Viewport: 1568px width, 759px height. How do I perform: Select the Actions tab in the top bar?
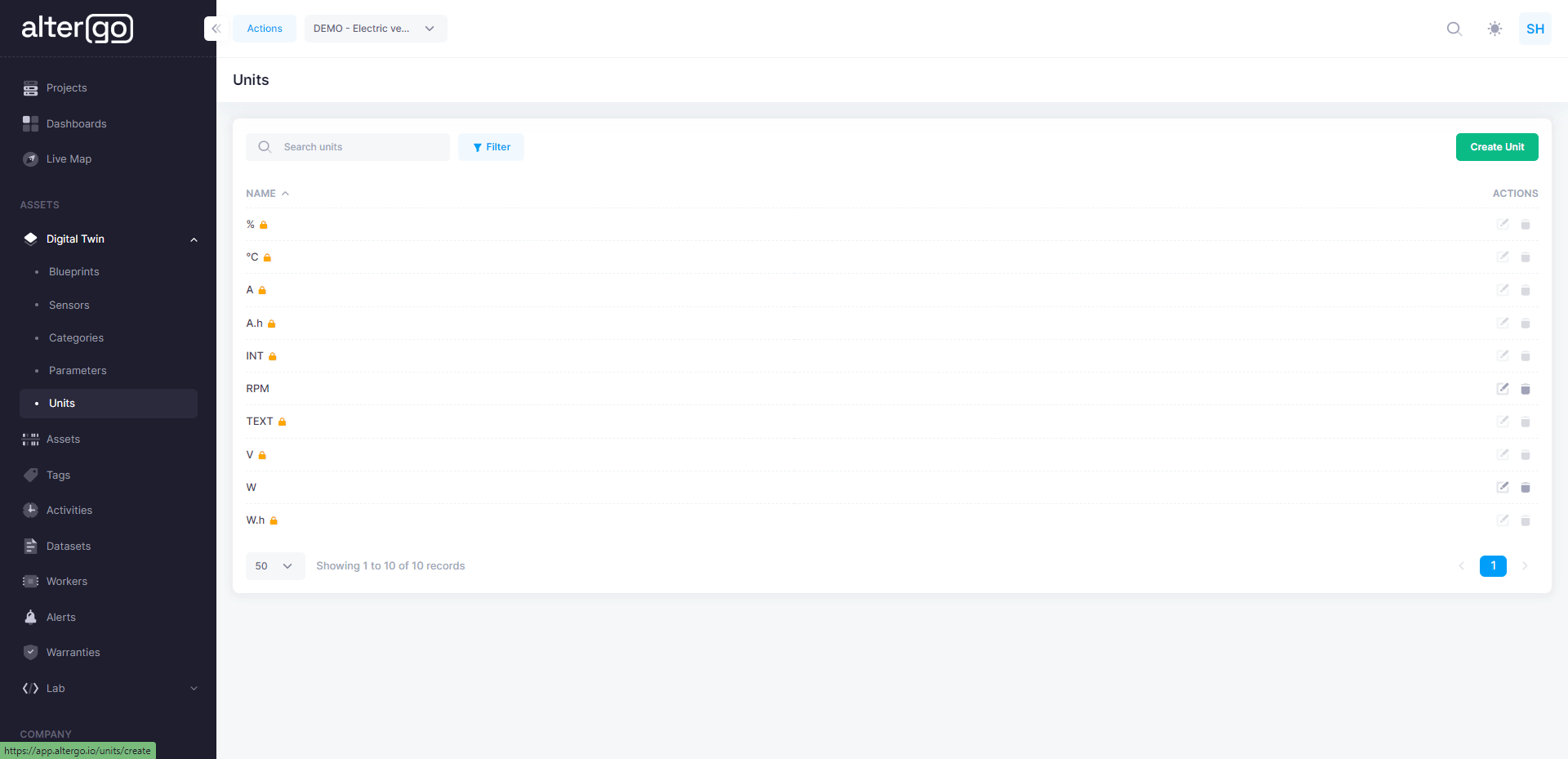pos(264,28)
